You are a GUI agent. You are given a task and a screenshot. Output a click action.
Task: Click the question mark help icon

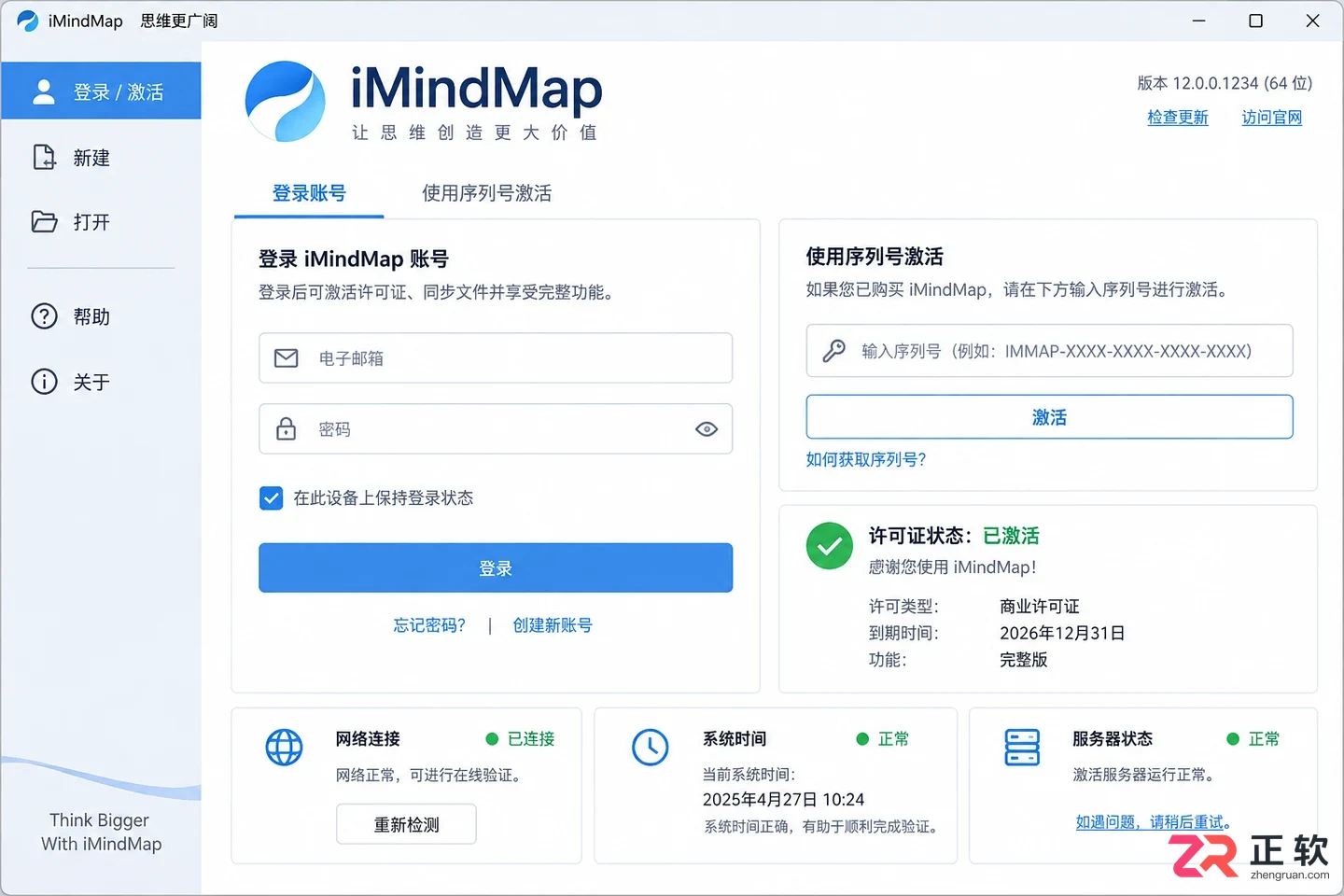coord(44,316)
